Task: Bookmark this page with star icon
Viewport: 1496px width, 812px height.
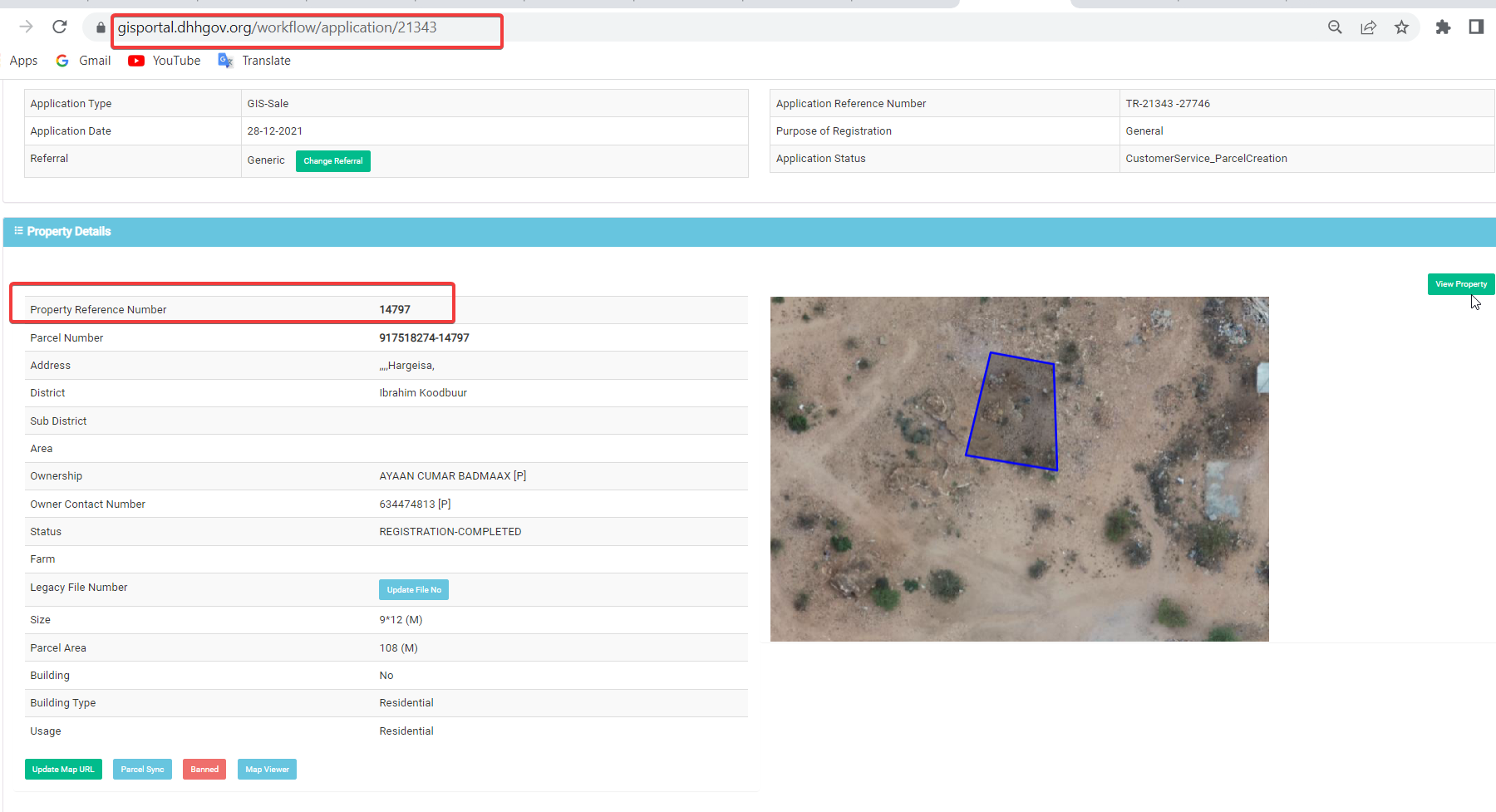Action: (1402, 27)
